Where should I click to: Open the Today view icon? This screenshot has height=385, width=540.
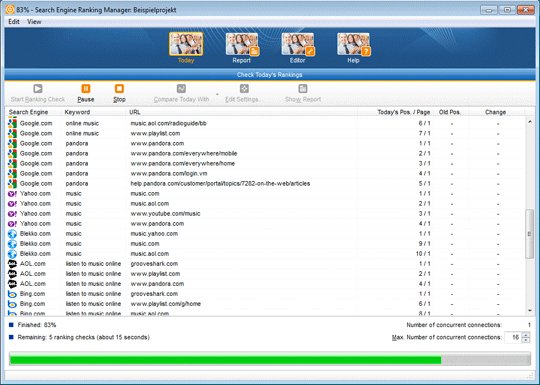(186, 44)
